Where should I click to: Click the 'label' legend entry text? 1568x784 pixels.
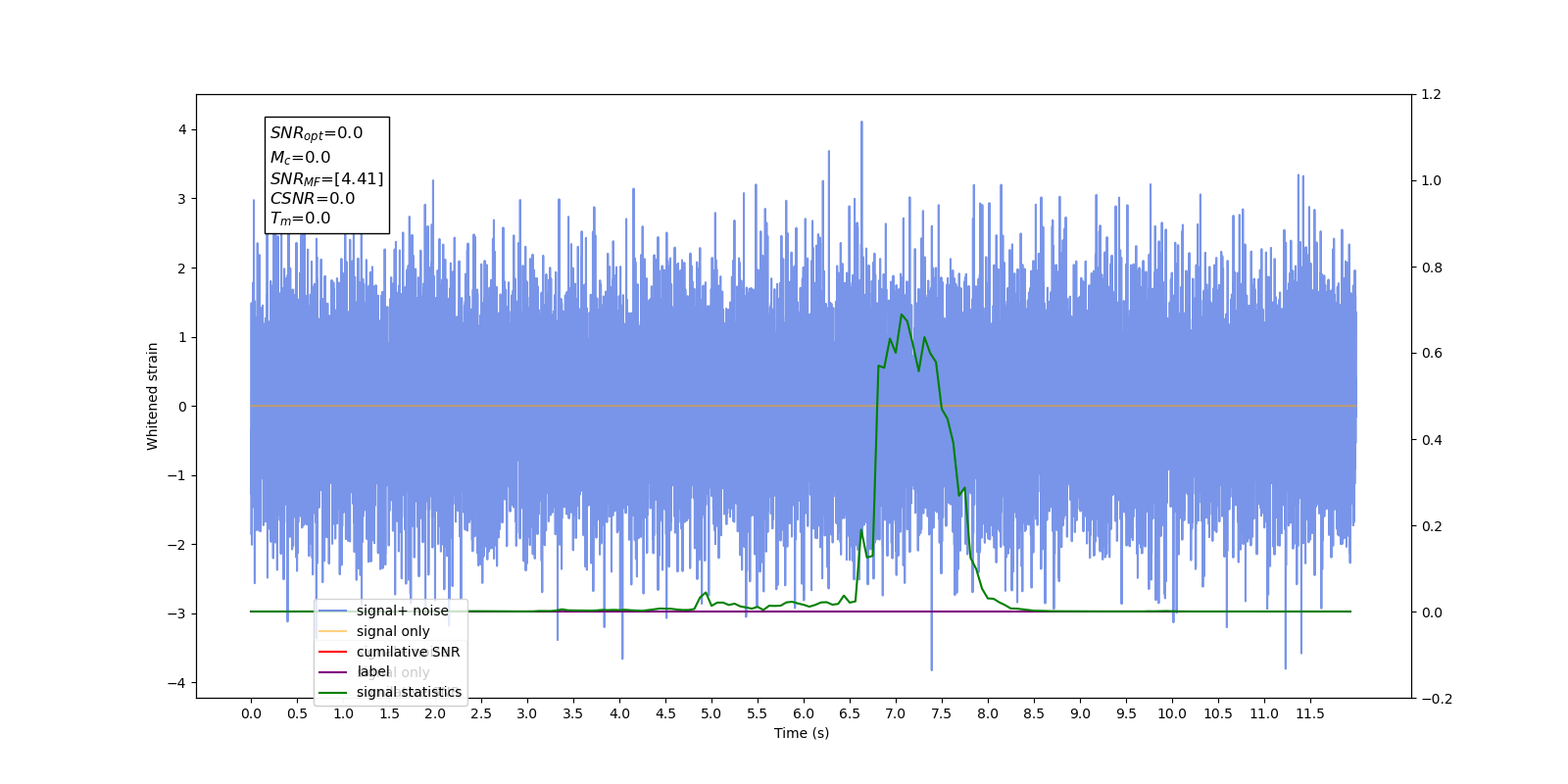coord(372,671)
